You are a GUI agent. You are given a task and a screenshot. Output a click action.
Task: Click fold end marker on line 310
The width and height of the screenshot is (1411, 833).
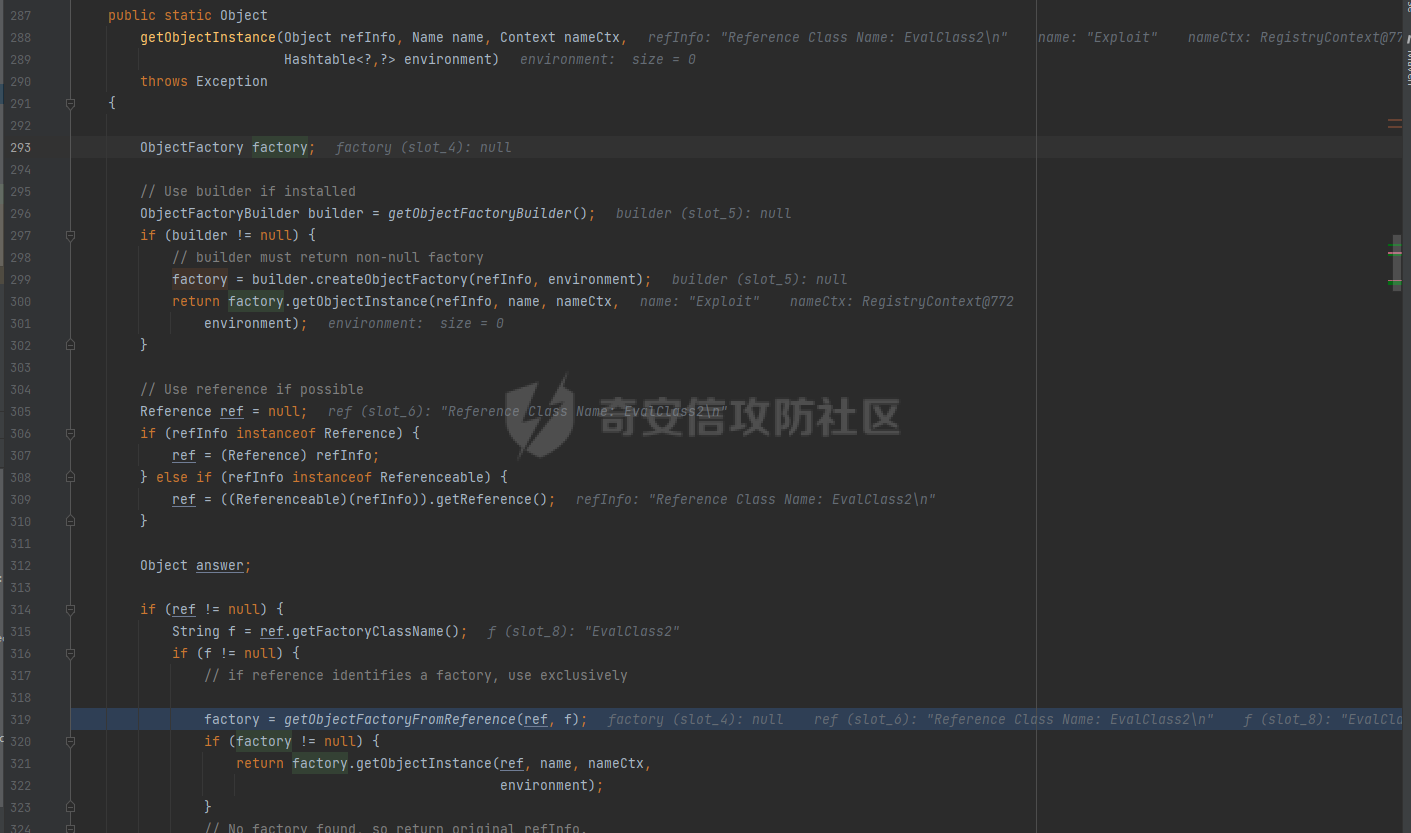[70, 521]
